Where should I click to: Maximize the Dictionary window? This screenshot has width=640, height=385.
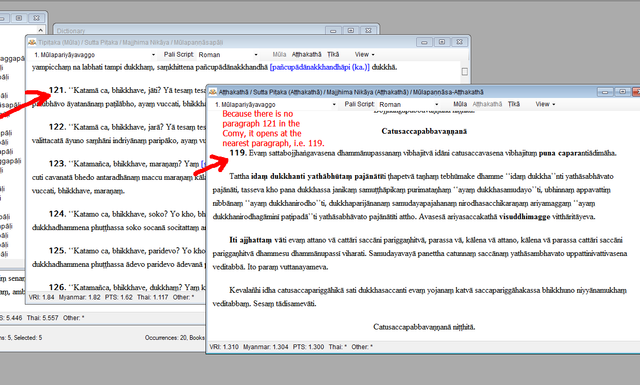tap(351, 31)
